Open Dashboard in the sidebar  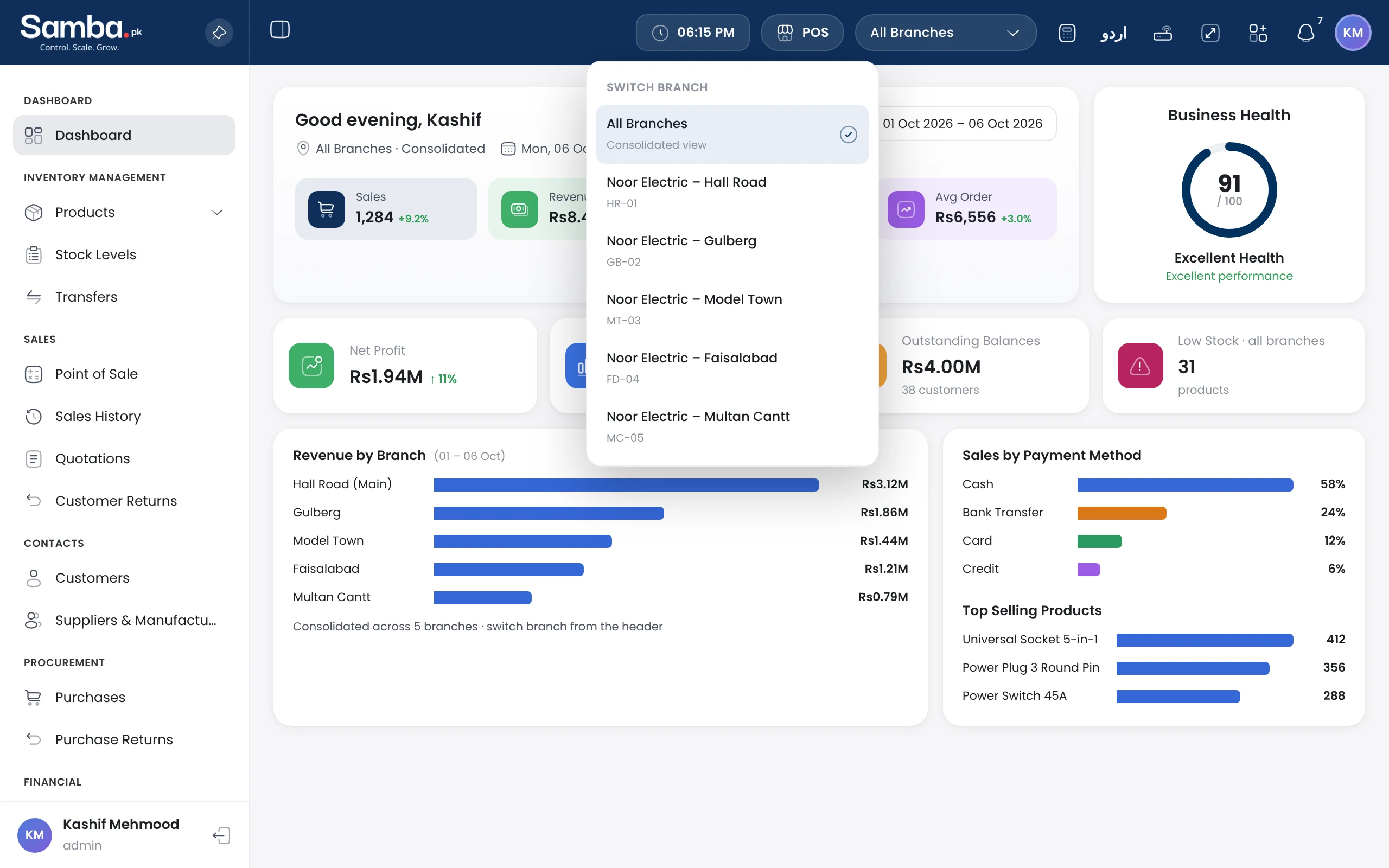(124, 135)
